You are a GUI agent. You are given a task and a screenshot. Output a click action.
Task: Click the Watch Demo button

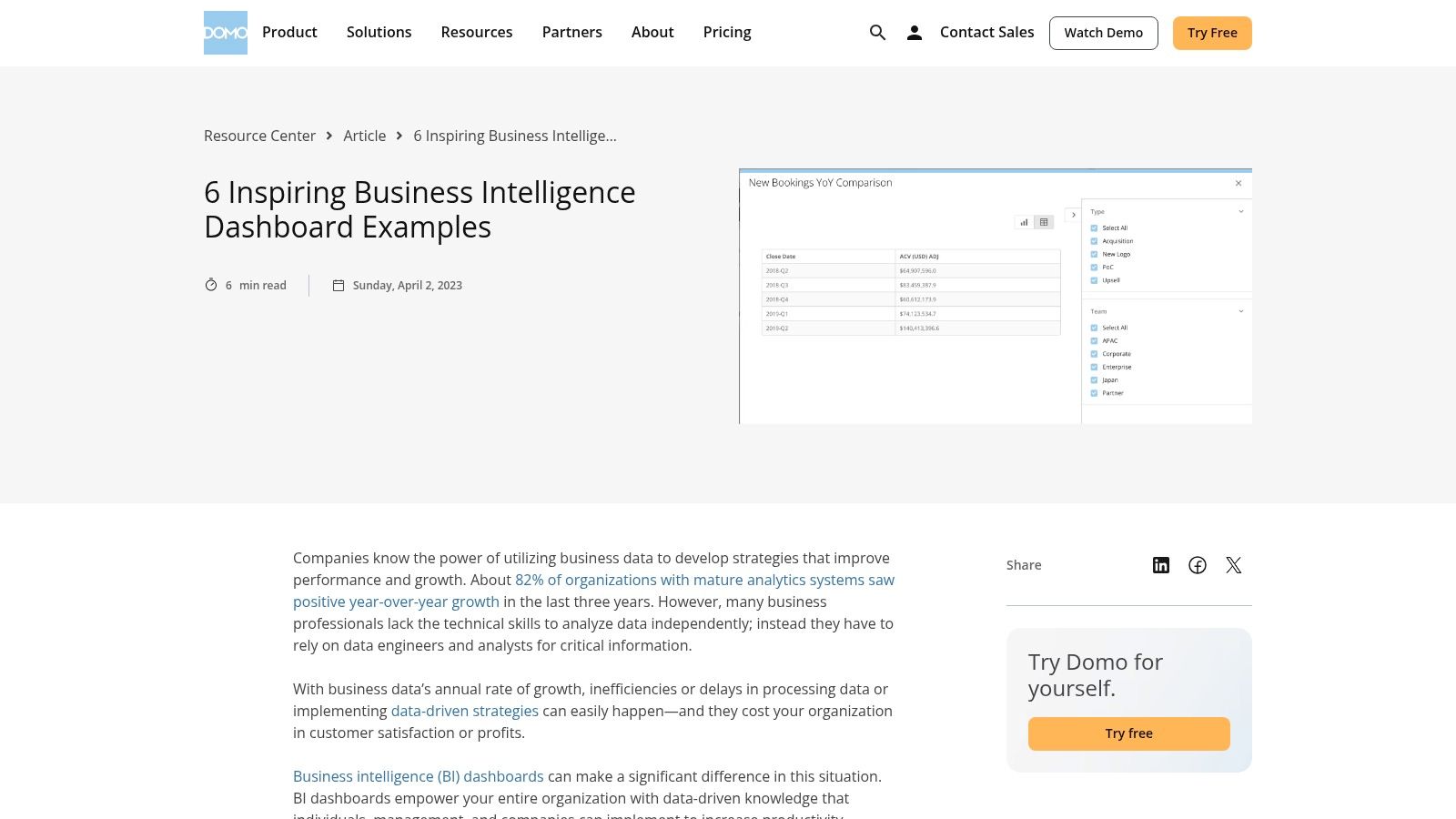click(x=1104, y=33)
